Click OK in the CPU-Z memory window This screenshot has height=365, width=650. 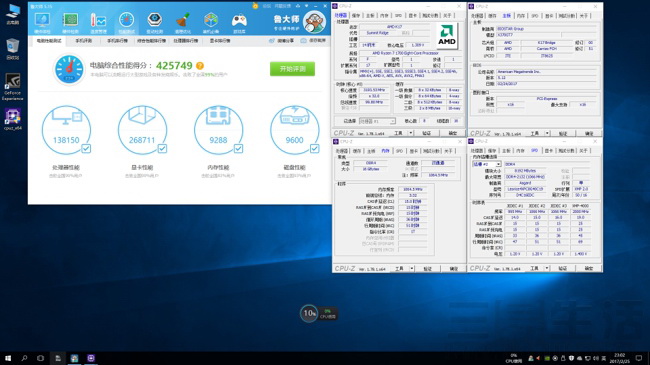454,269
